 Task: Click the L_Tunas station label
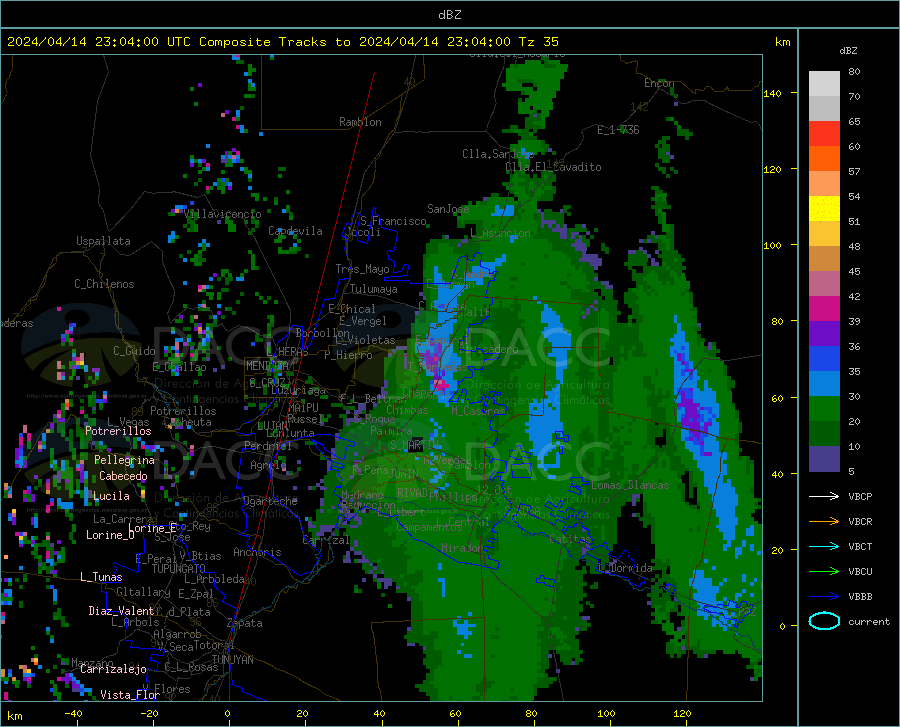pos(101,577)
